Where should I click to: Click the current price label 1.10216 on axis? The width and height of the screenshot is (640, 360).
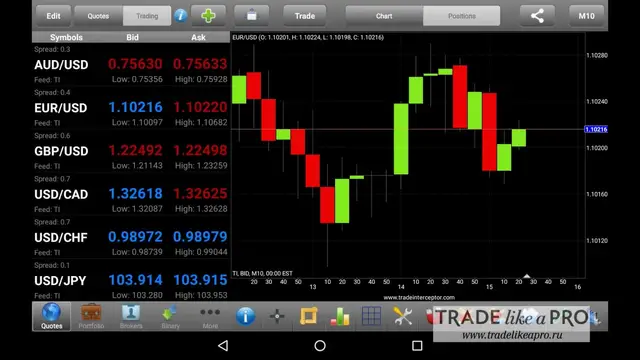pyautogui.click(x=596, y=129)
